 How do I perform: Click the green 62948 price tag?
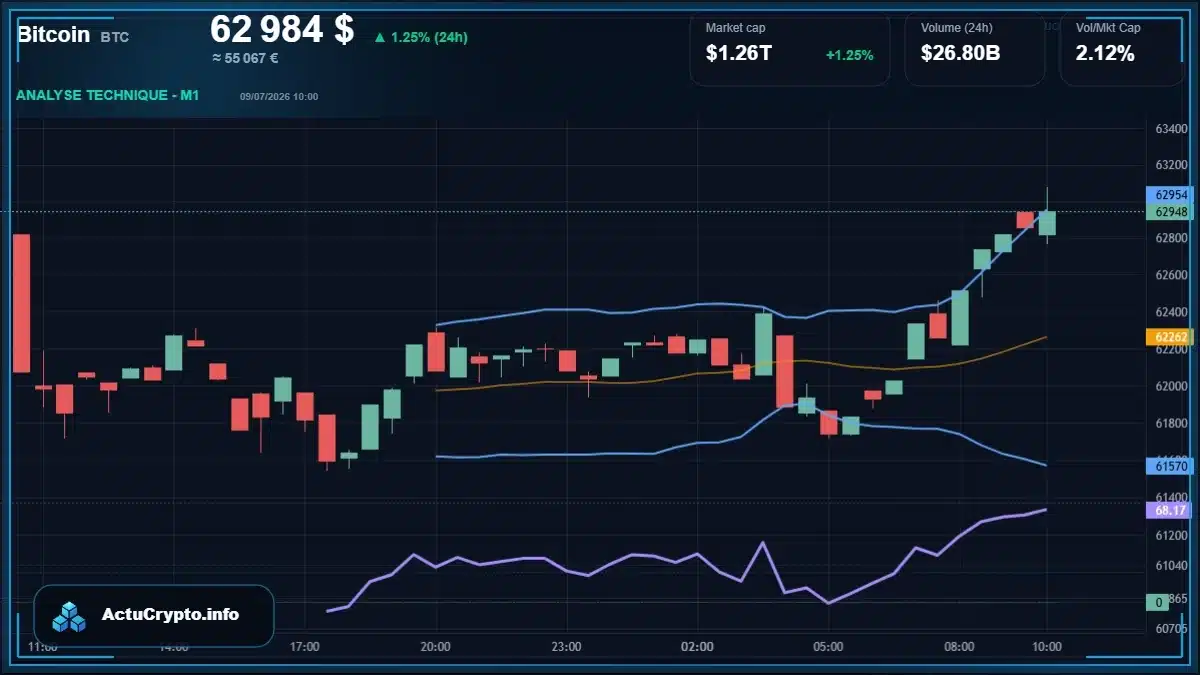coord(1167,211)
